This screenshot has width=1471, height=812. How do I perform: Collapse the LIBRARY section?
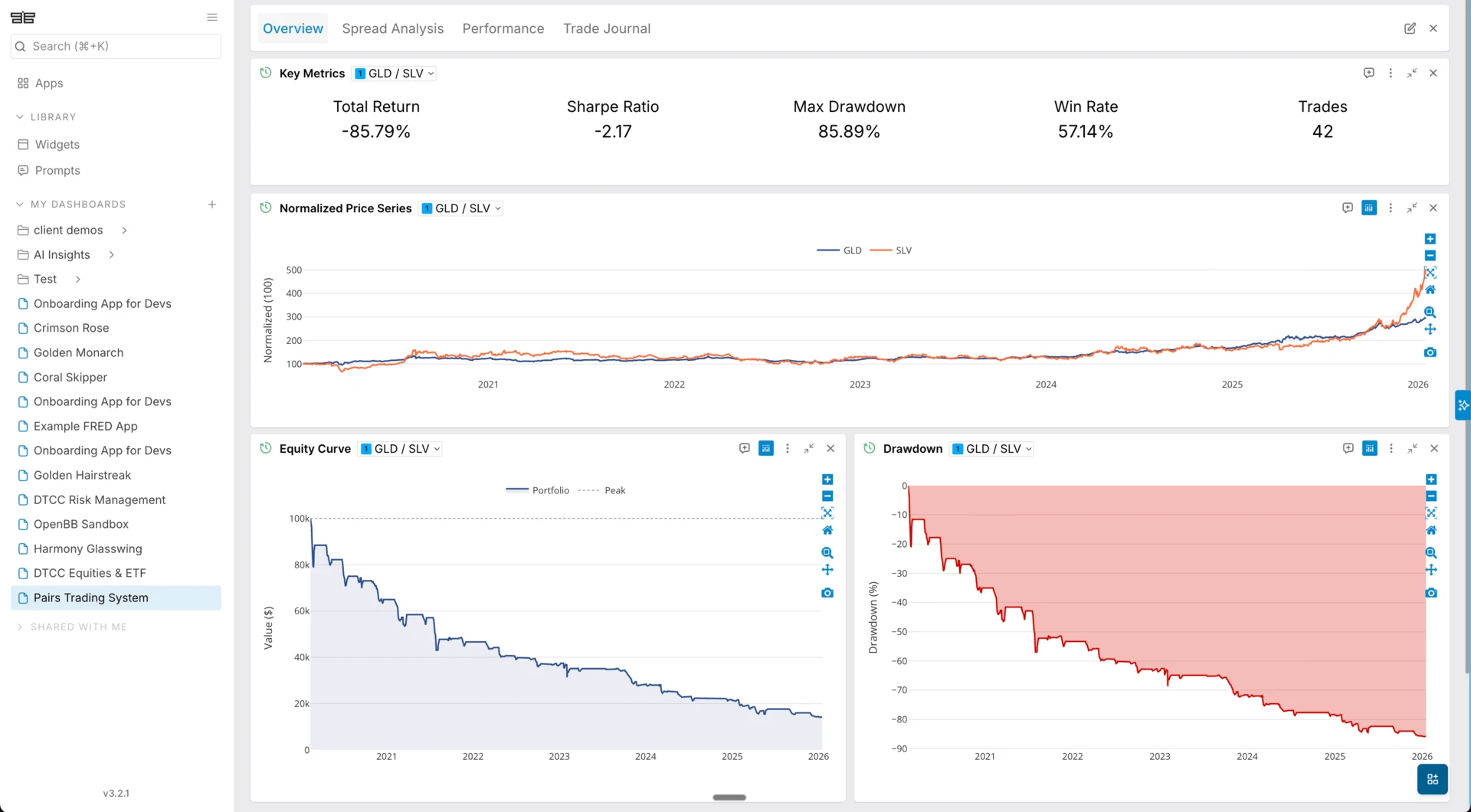pos(20,117)
